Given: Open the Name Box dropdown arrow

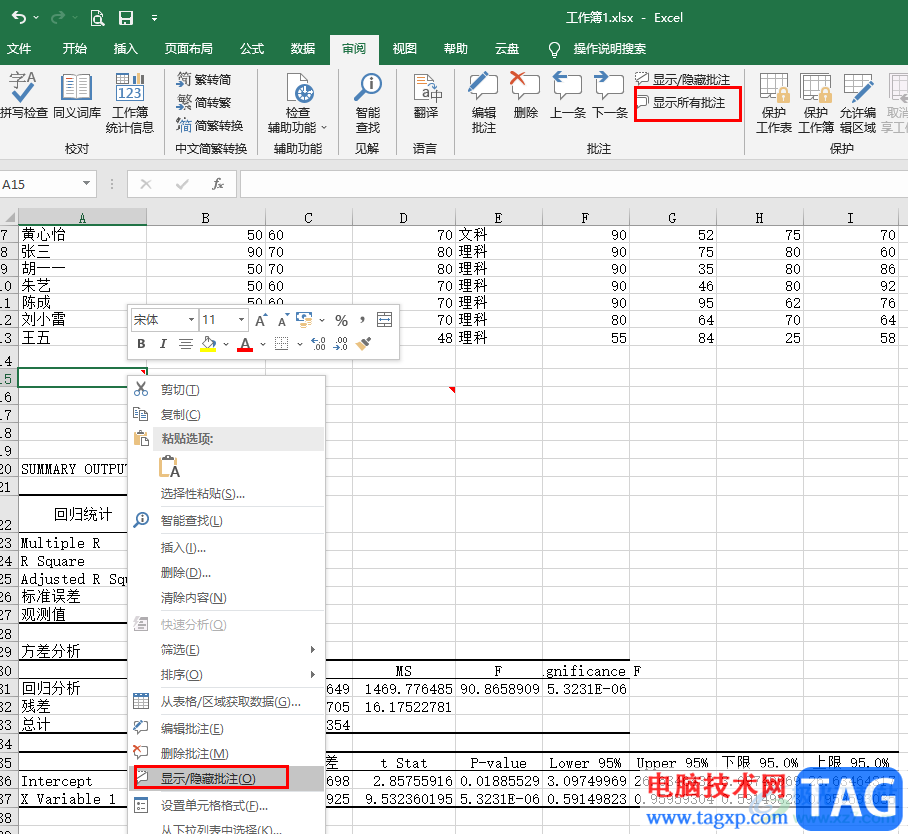Looking at the screenshot, I should (86, 184).
